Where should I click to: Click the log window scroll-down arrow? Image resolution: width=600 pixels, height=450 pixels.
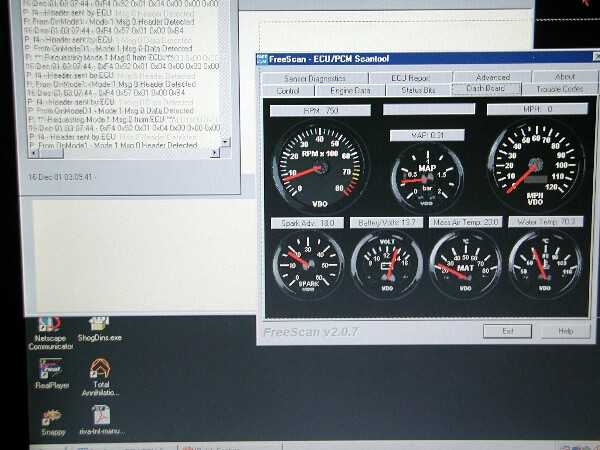pos(225,142)
